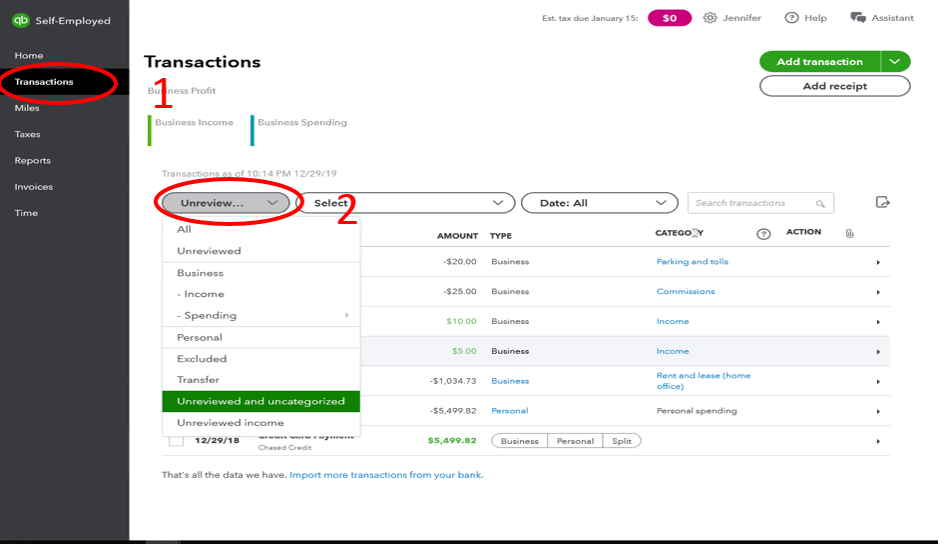Click Rent and lease (home office) category
This screenshot has height=547, width=951.
[704, 381]
